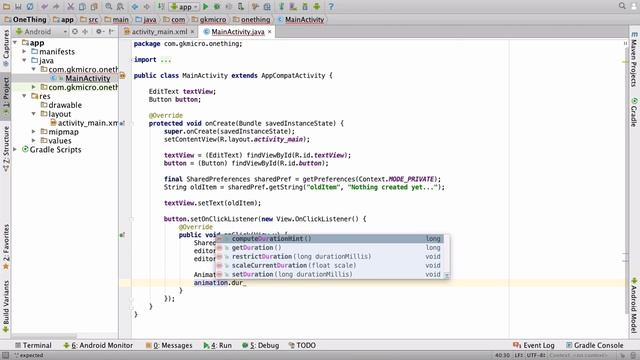Screen dimensions: 640x360
Task: Collapse the java folder
Action: 24,60
